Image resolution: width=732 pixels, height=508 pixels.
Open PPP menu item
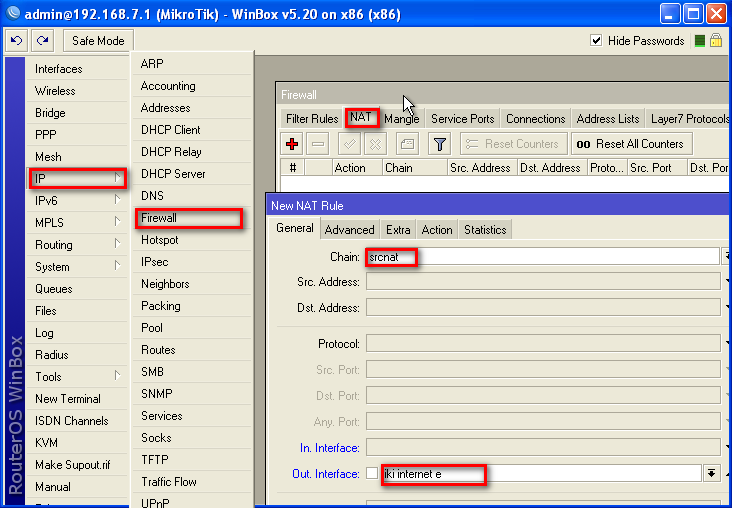pyautogui.click(x=77, y=134)
